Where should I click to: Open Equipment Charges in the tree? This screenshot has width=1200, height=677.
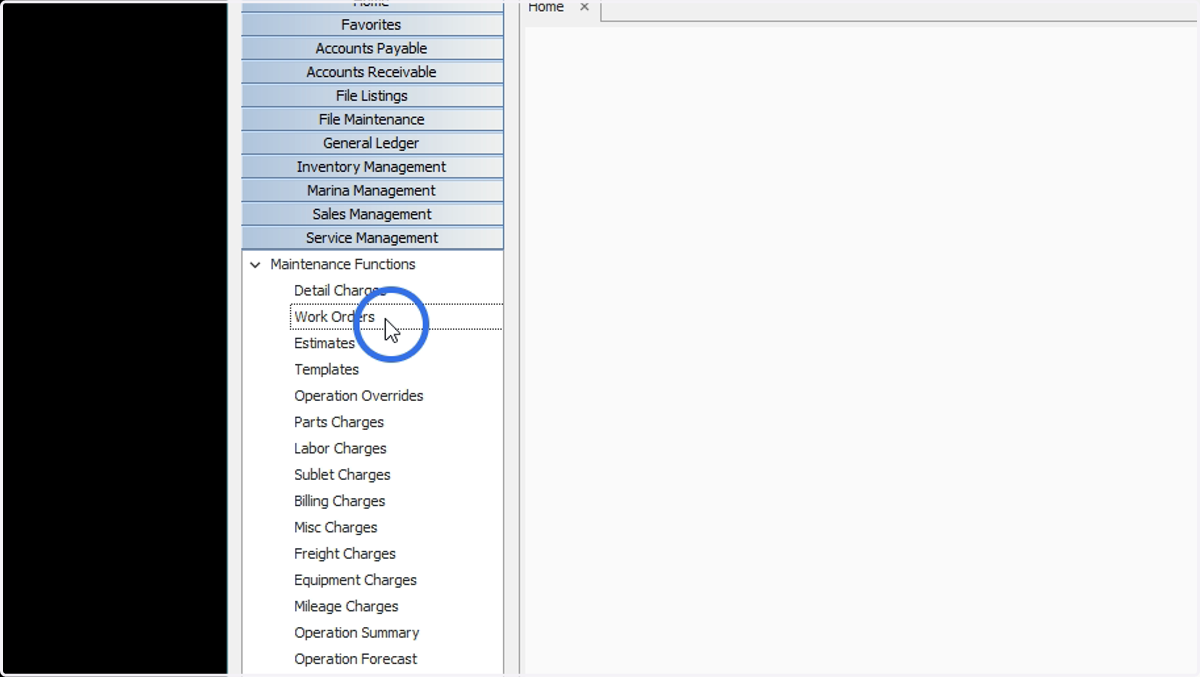pyautogui.click(x=355, y=580)
